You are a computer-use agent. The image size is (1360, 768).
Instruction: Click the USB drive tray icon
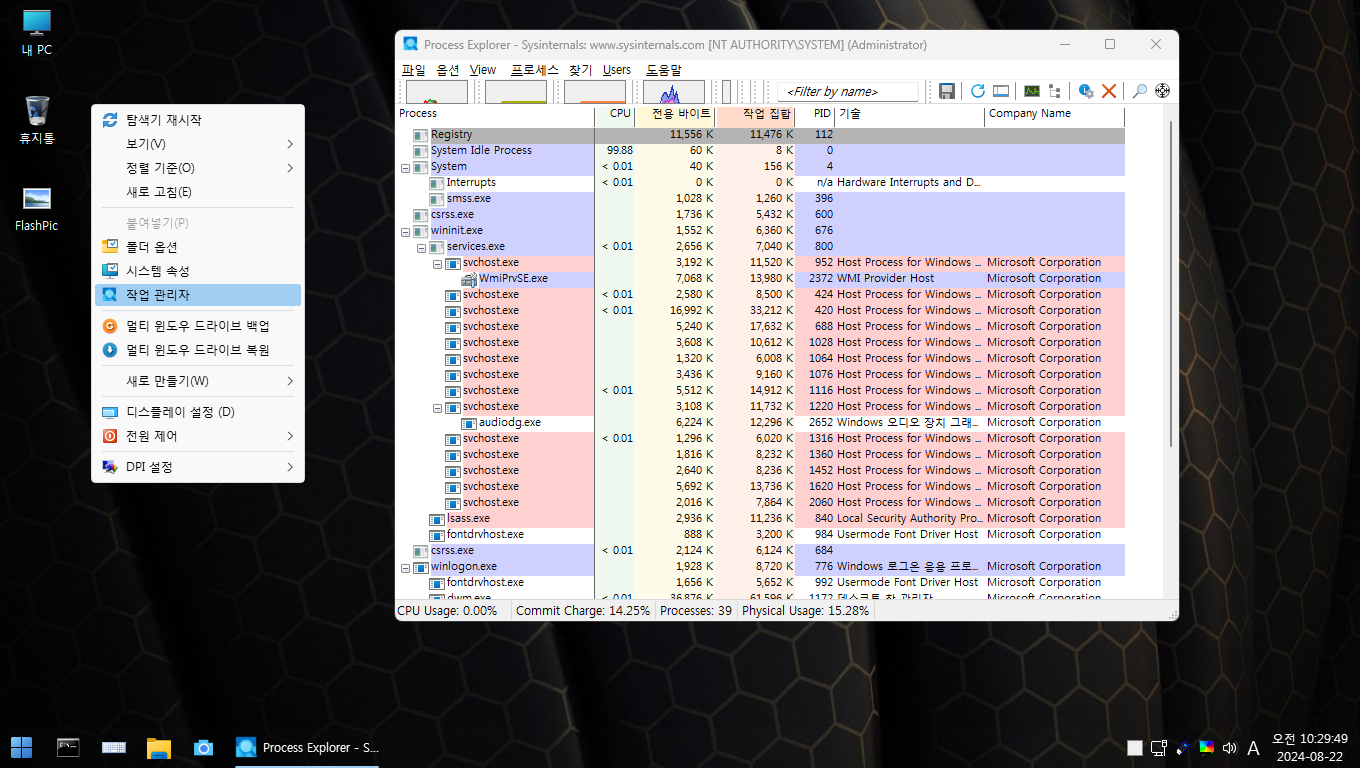[1182, 747]
